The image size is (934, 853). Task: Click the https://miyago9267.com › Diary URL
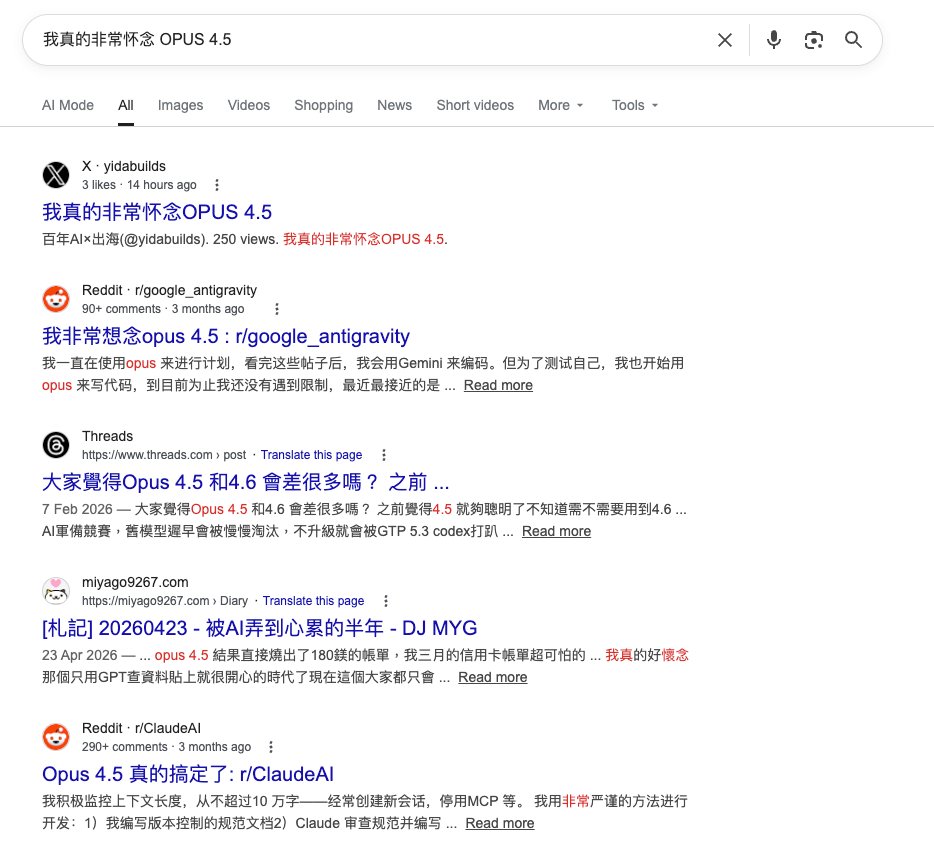(x=165, y=601)
